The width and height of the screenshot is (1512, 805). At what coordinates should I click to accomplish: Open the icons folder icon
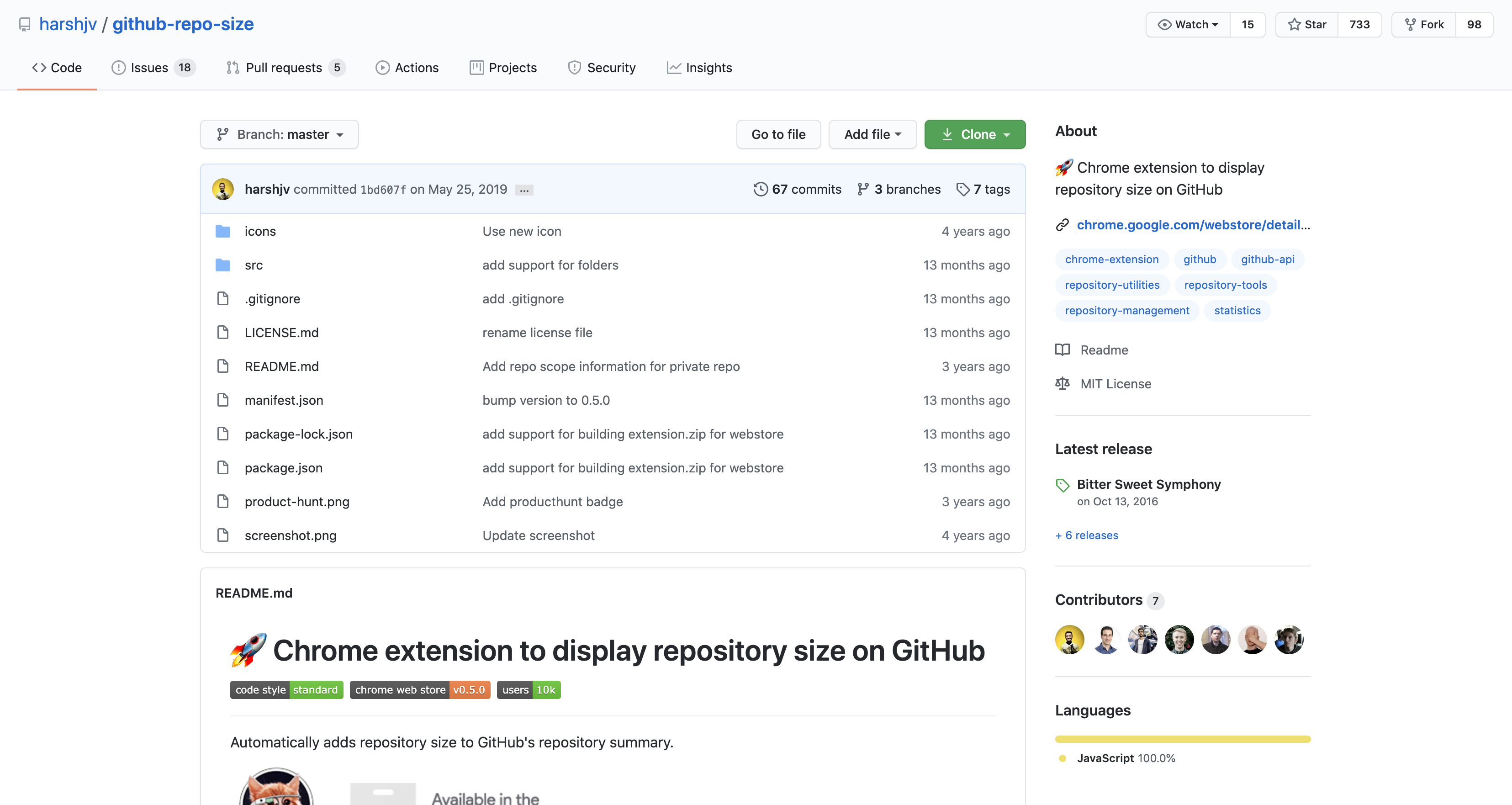222,231
